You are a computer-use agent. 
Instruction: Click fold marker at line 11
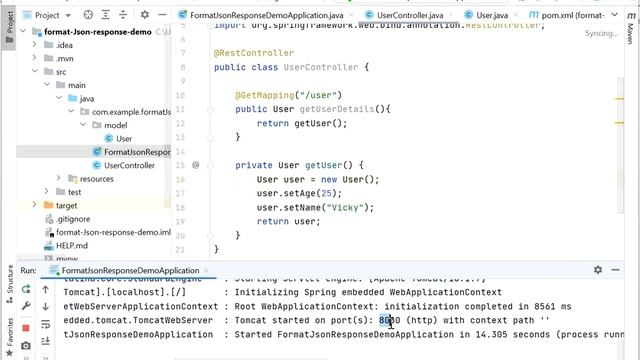click(x=210, y=109)
